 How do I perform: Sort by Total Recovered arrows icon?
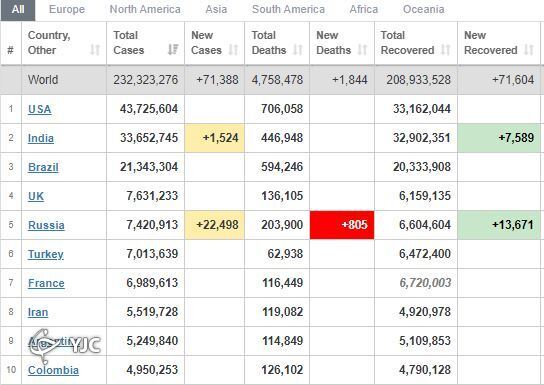point(445,50)
